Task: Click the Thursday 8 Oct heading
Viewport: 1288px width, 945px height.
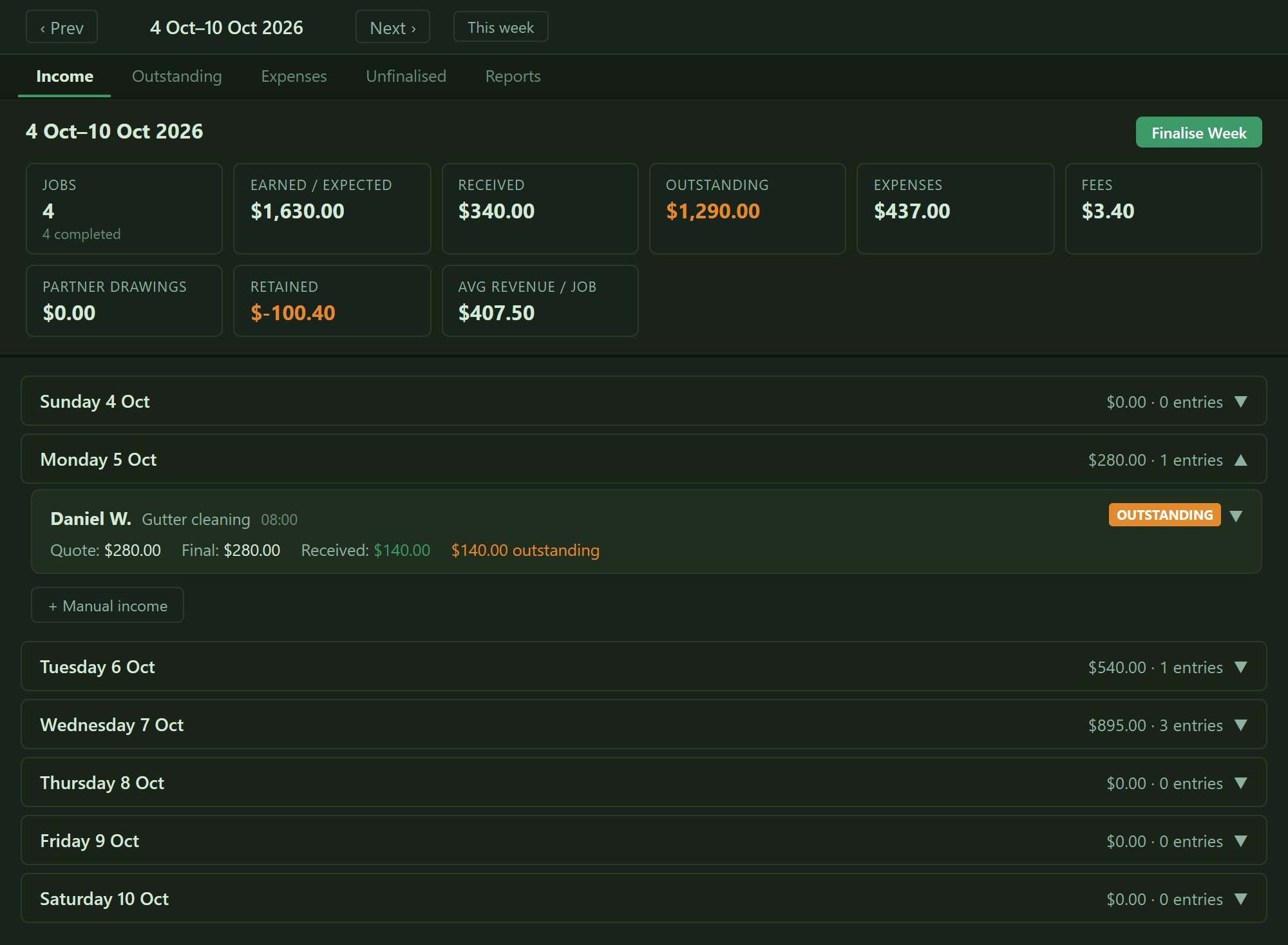Action: click(x=102, y=783)
